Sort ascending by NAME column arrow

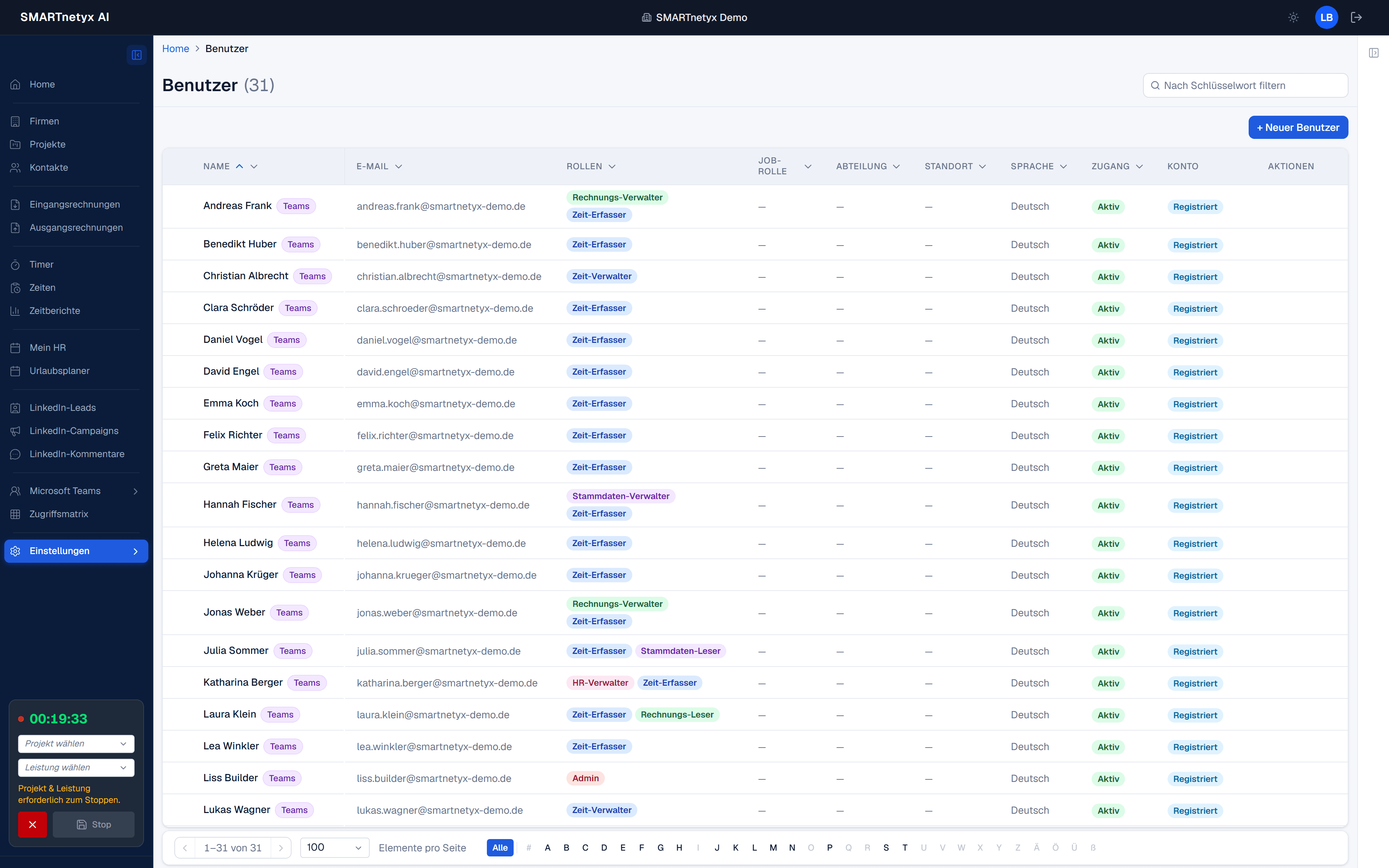click(240, 166)
